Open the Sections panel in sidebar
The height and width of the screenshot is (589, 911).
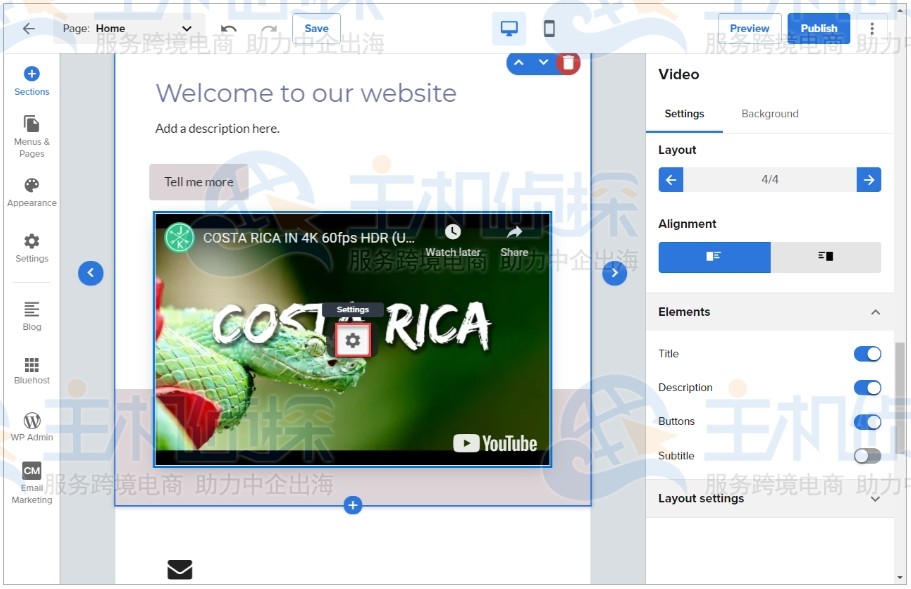(x=32, y=80)
